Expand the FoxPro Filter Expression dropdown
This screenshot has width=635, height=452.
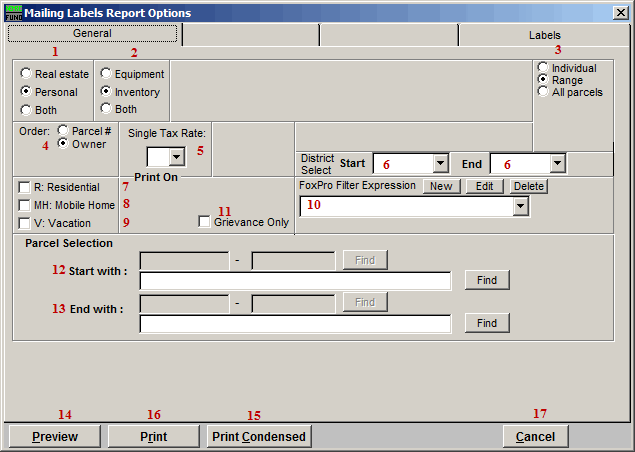pyautogui.click(x=520, y=207)
